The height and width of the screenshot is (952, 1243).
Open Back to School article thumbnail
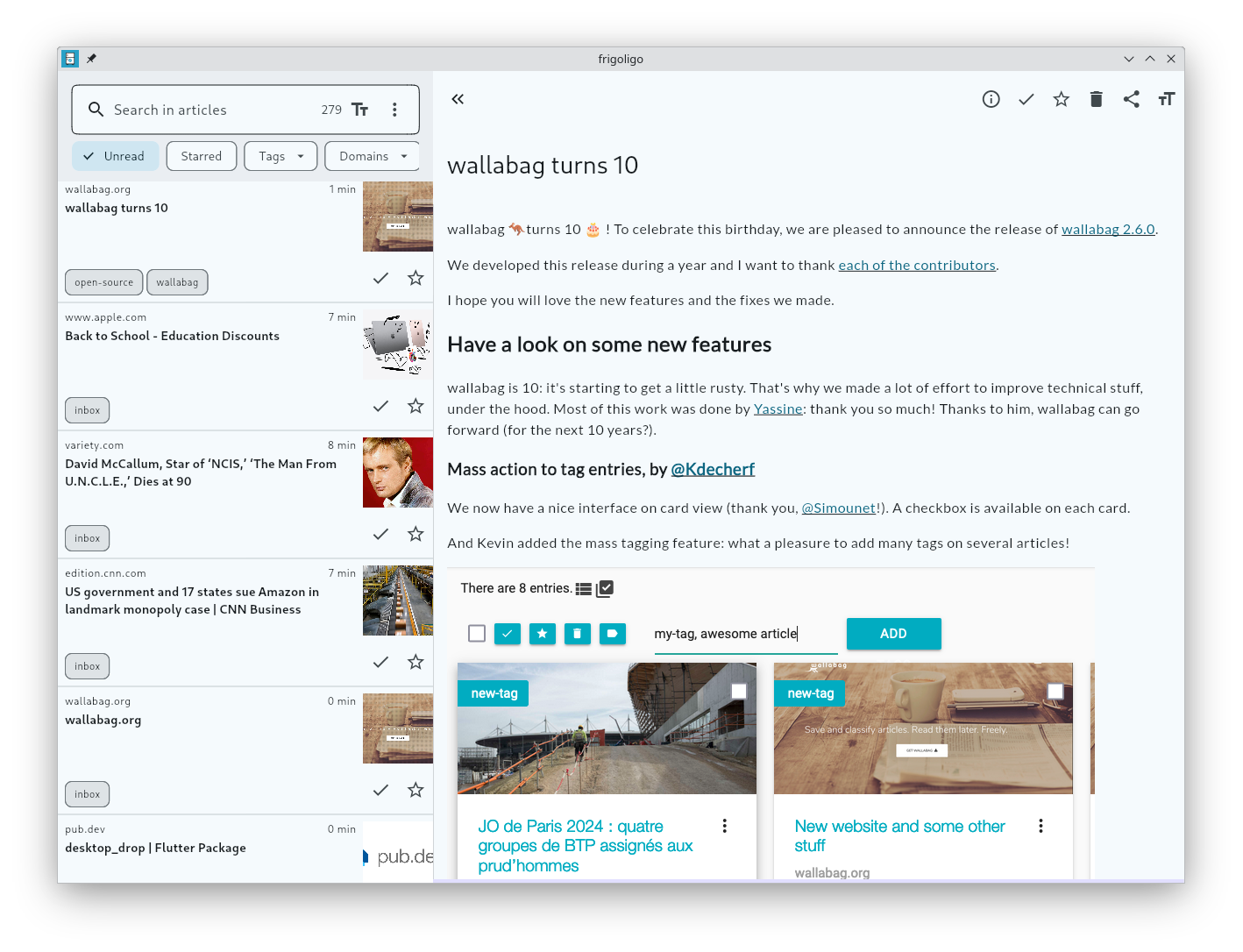[x=398, y=345]
